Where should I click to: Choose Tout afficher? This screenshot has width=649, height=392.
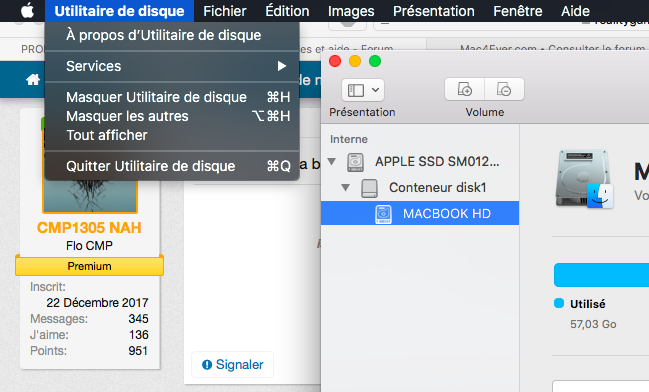(172, 135)
